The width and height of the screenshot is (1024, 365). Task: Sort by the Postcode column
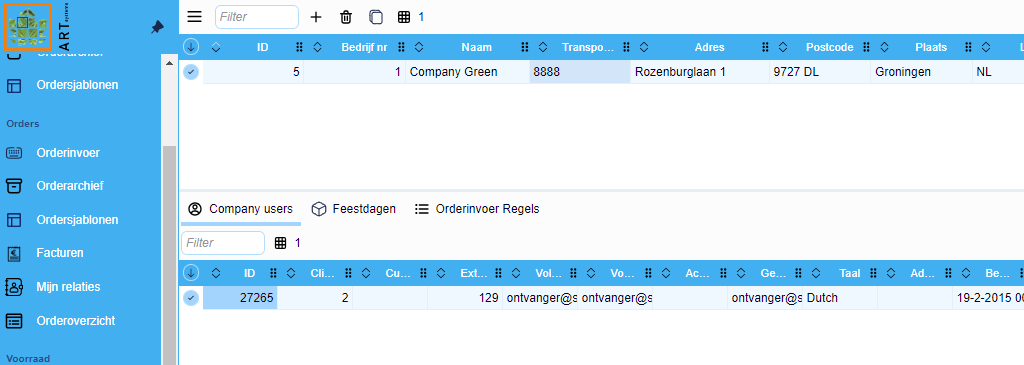click(x=783, y=47)
